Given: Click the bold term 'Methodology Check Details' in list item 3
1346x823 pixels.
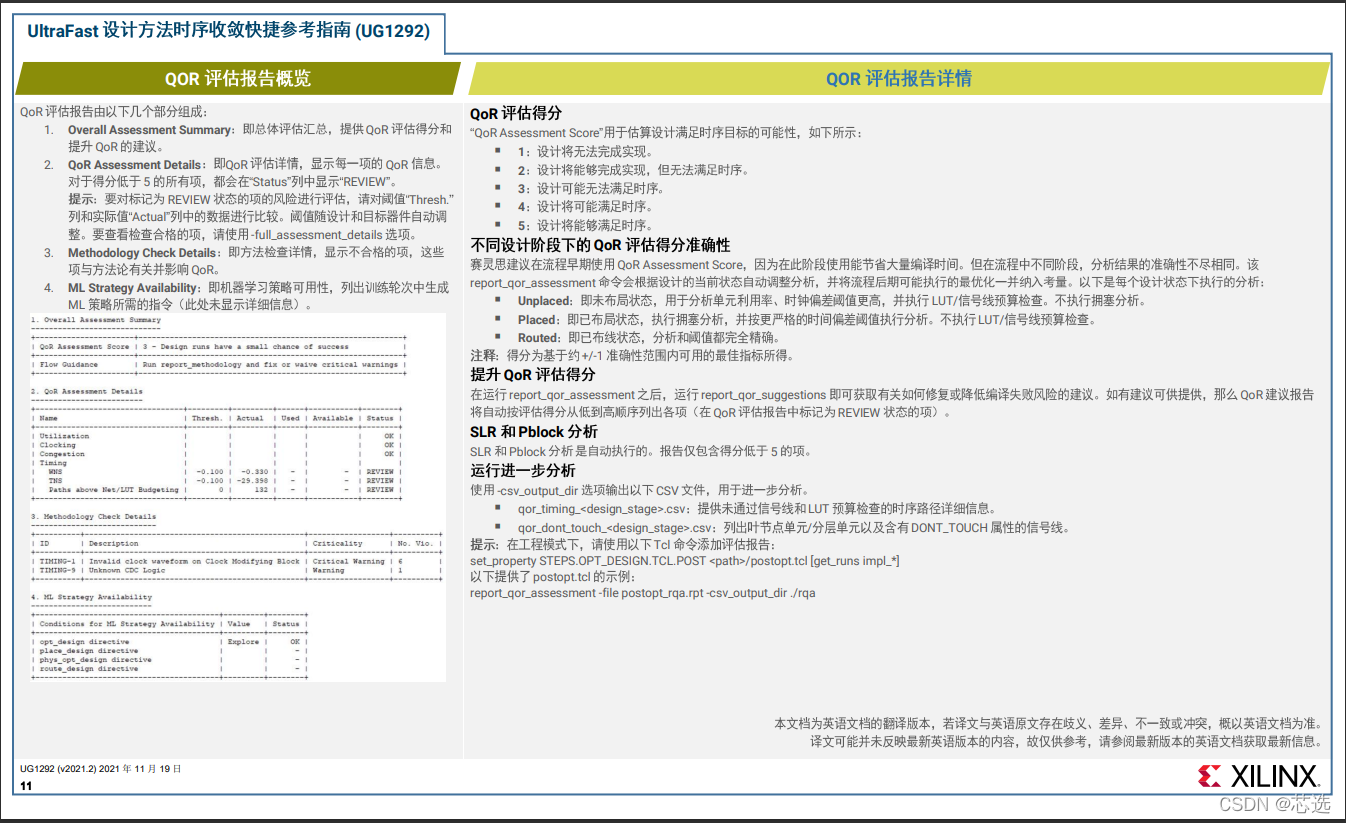Looking at the screenshot, I should (143, 253).
